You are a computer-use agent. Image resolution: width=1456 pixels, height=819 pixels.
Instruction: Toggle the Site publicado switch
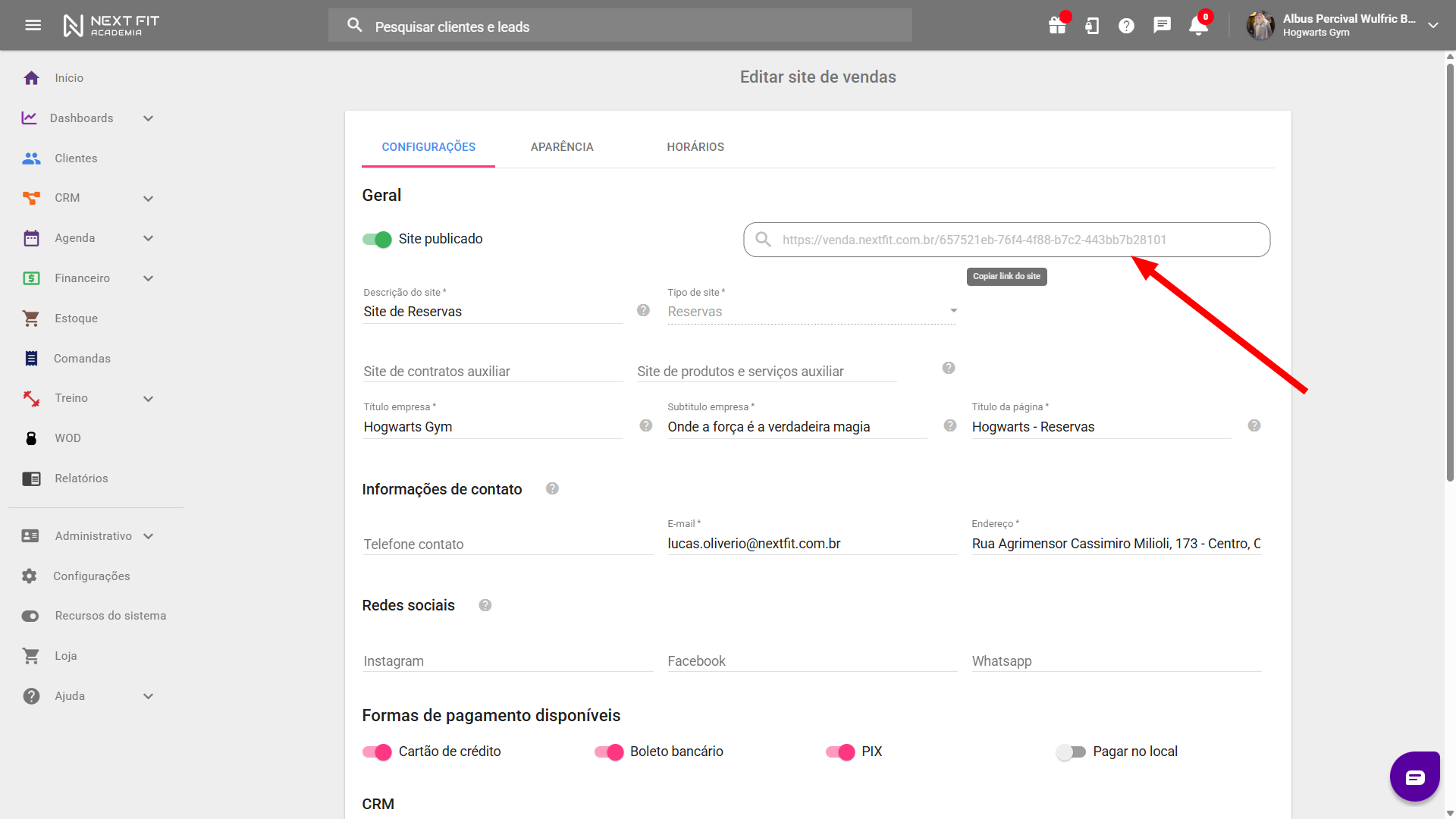tap(377, 240)
